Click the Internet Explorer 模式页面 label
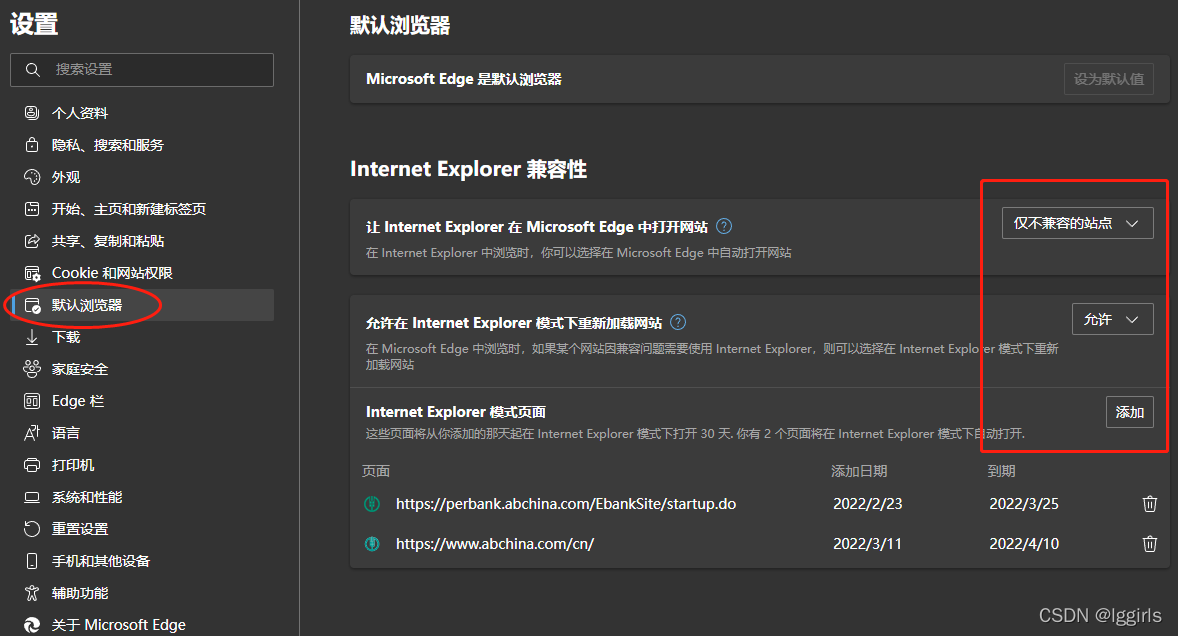The image size is (1178, 636). click(x=455, y=411)
